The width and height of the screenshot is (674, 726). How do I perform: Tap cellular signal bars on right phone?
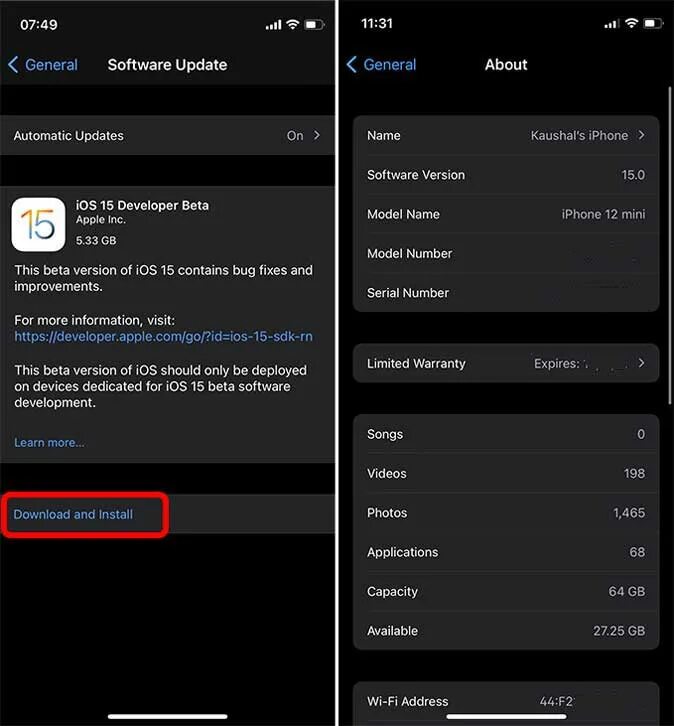point(611,24)
